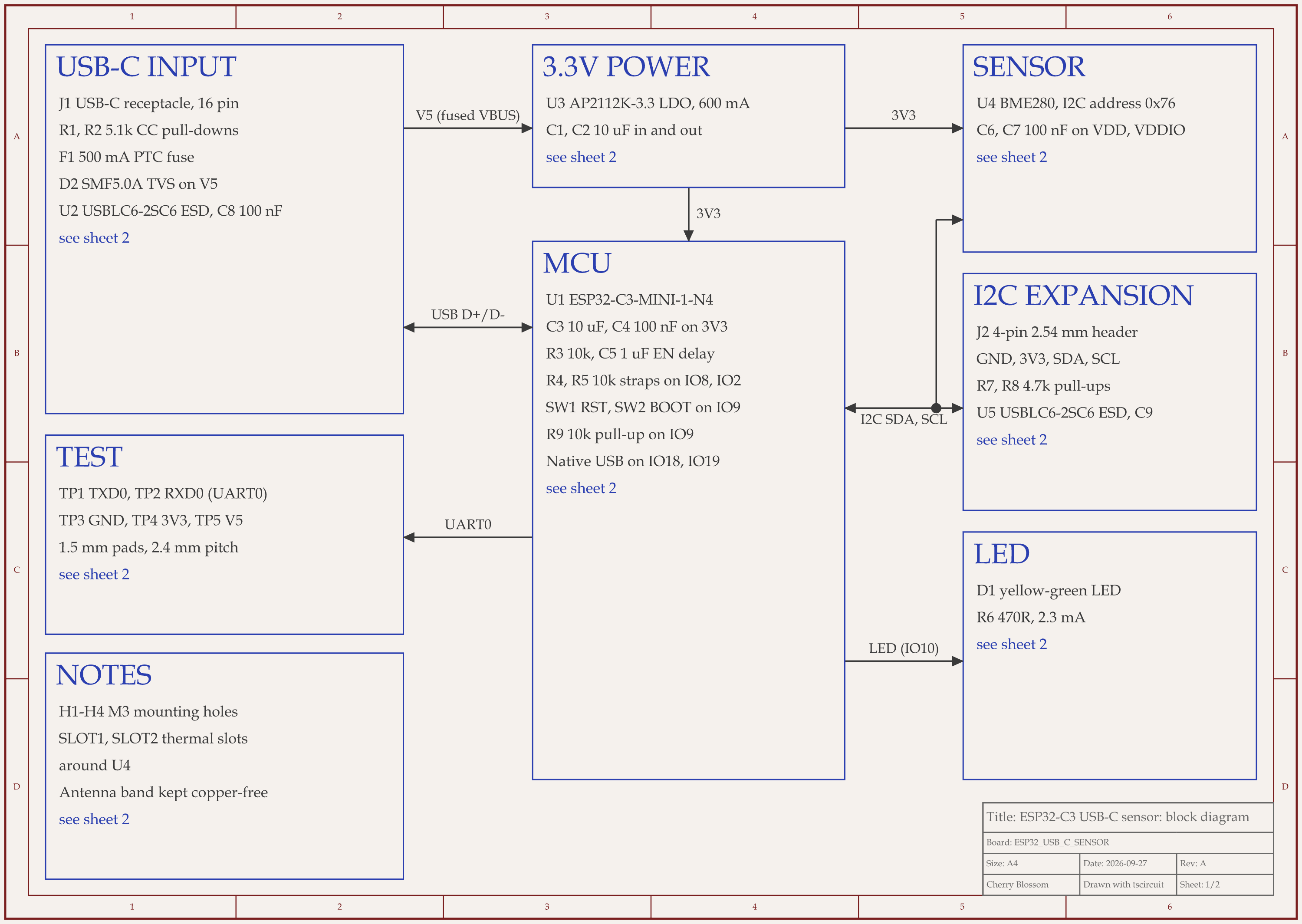The height and width of the screenshot is (924, 1302).
Task: Click 'SW1 RST, SW2 BOOT on IO9' line
Action: click(643, 408)
